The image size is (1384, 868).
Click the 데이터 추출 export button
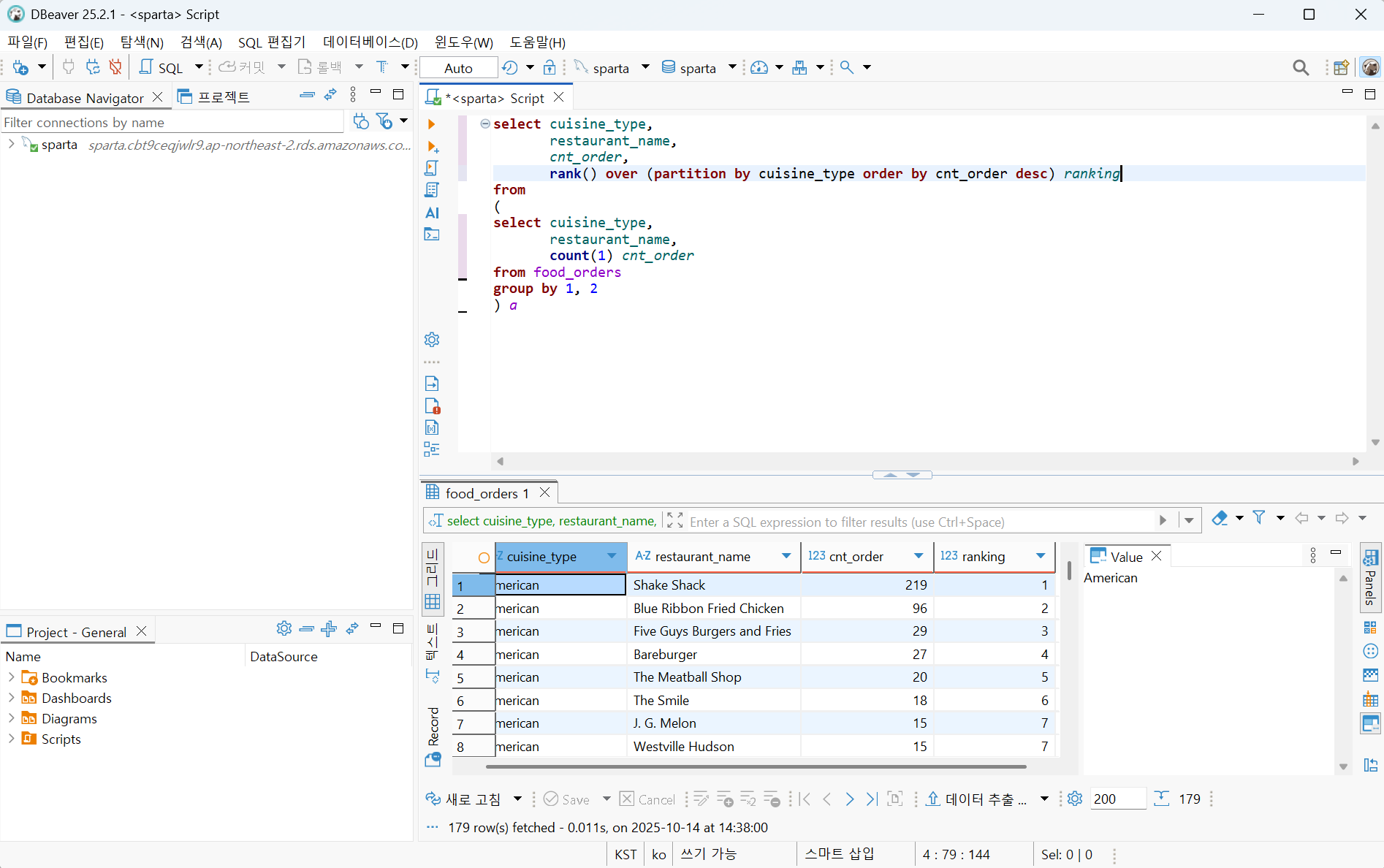[977, 799]
